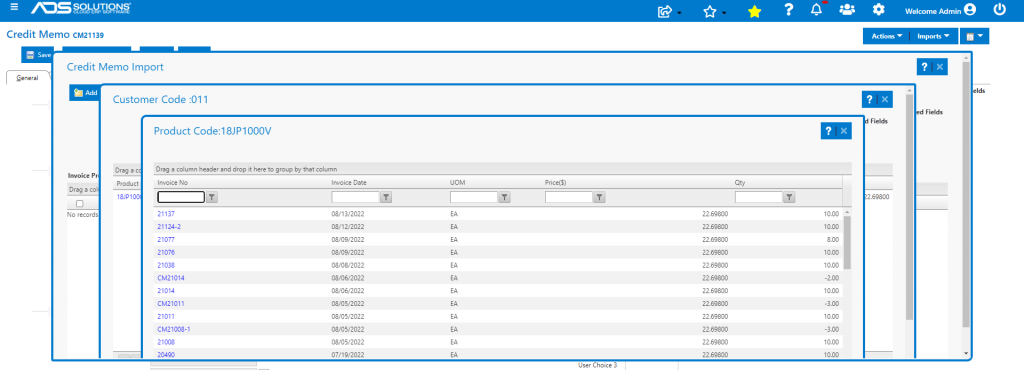The height and width of the screenshot is (370, 1024).
Task: Open the settings gear icon
Action: pos(879,10)
